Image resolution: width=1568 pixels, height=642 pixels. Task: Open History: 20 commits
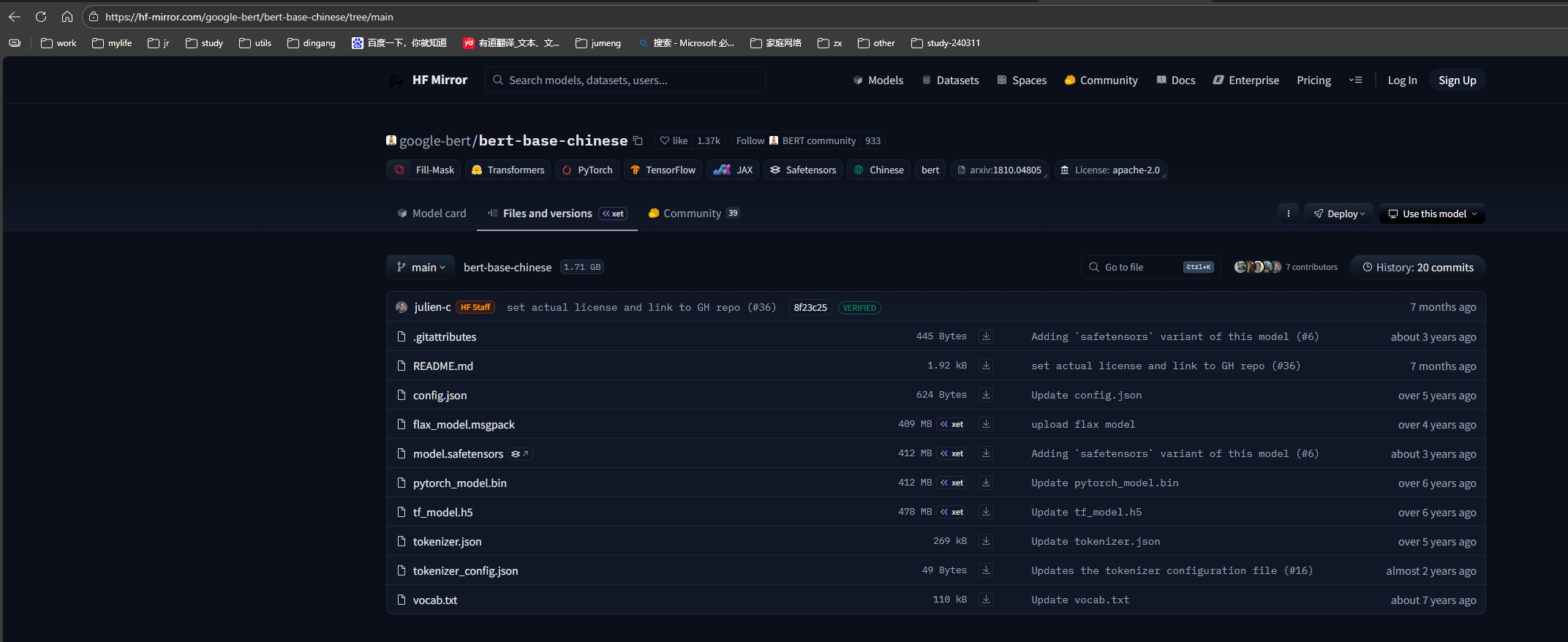(x=1417, y=268)
